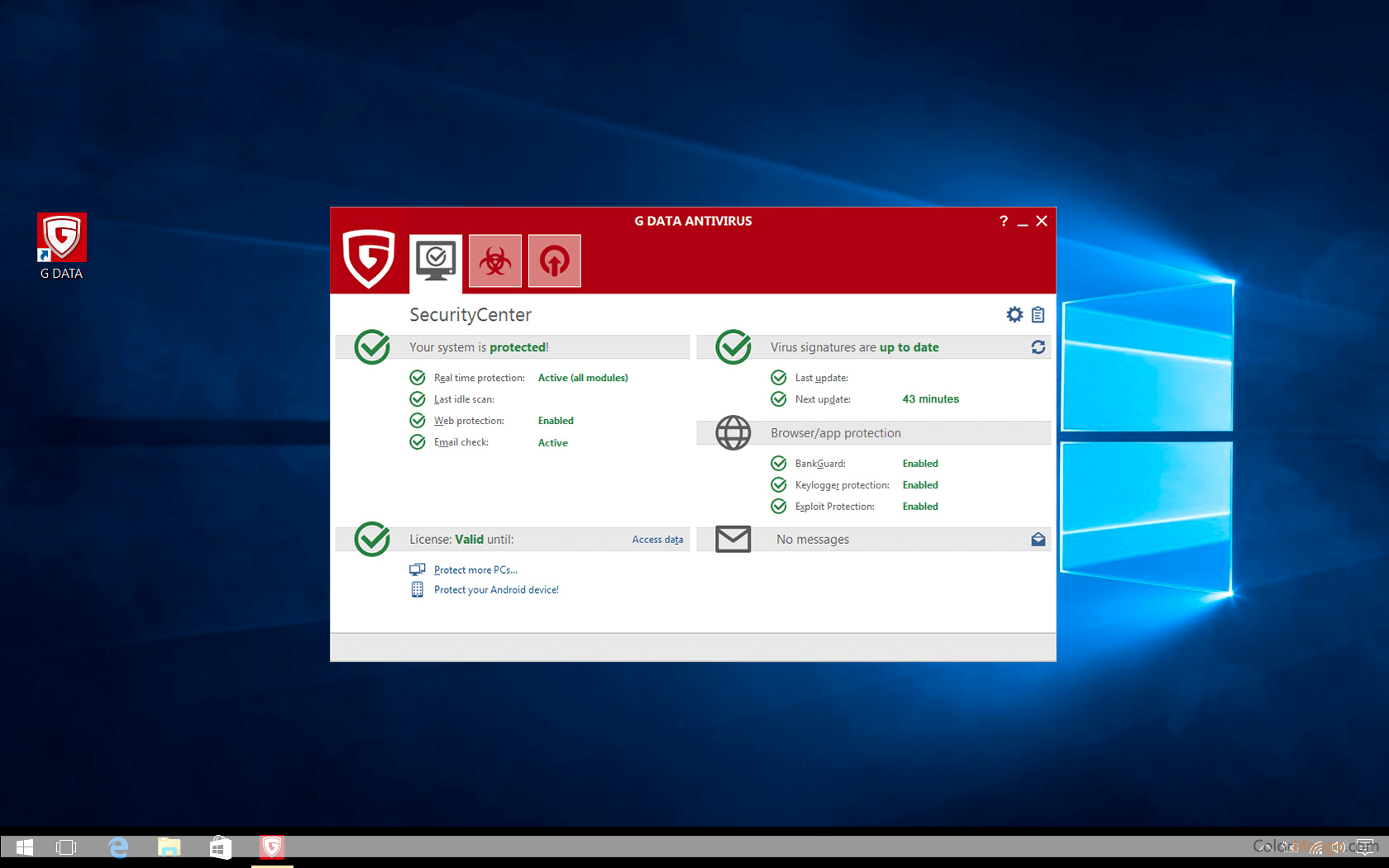Click the Access data link

click(x=657, y=540)
